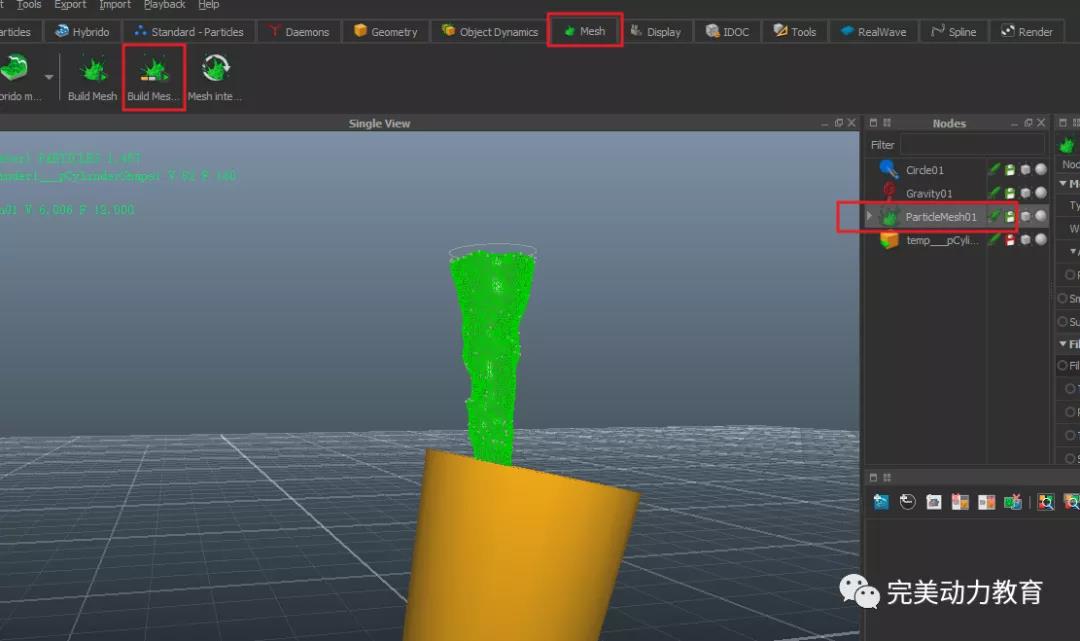Open the Playback menu
This screenshot has height=641, width=1080.
(x=165, y=5)
